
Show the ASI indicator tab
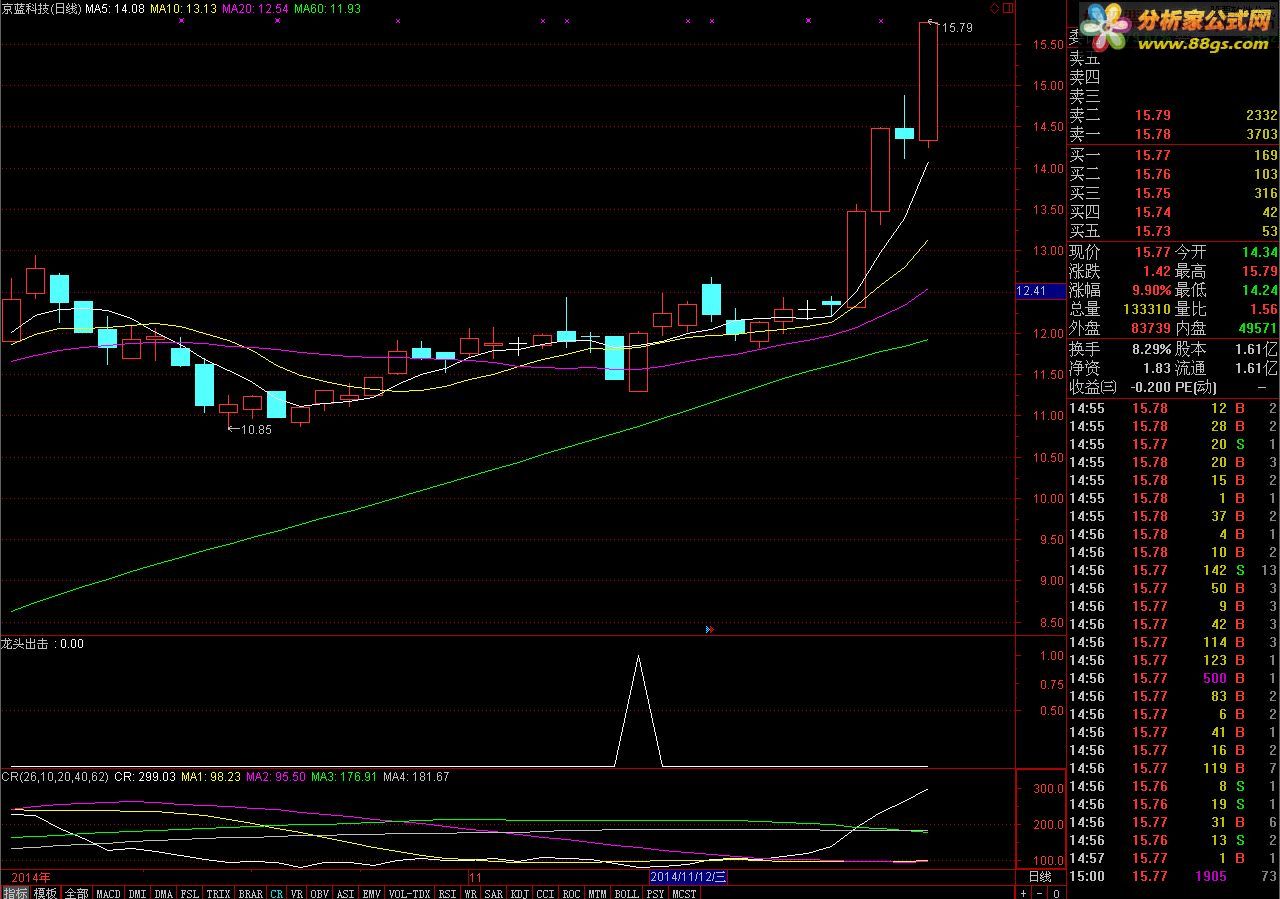coord(346,892)
